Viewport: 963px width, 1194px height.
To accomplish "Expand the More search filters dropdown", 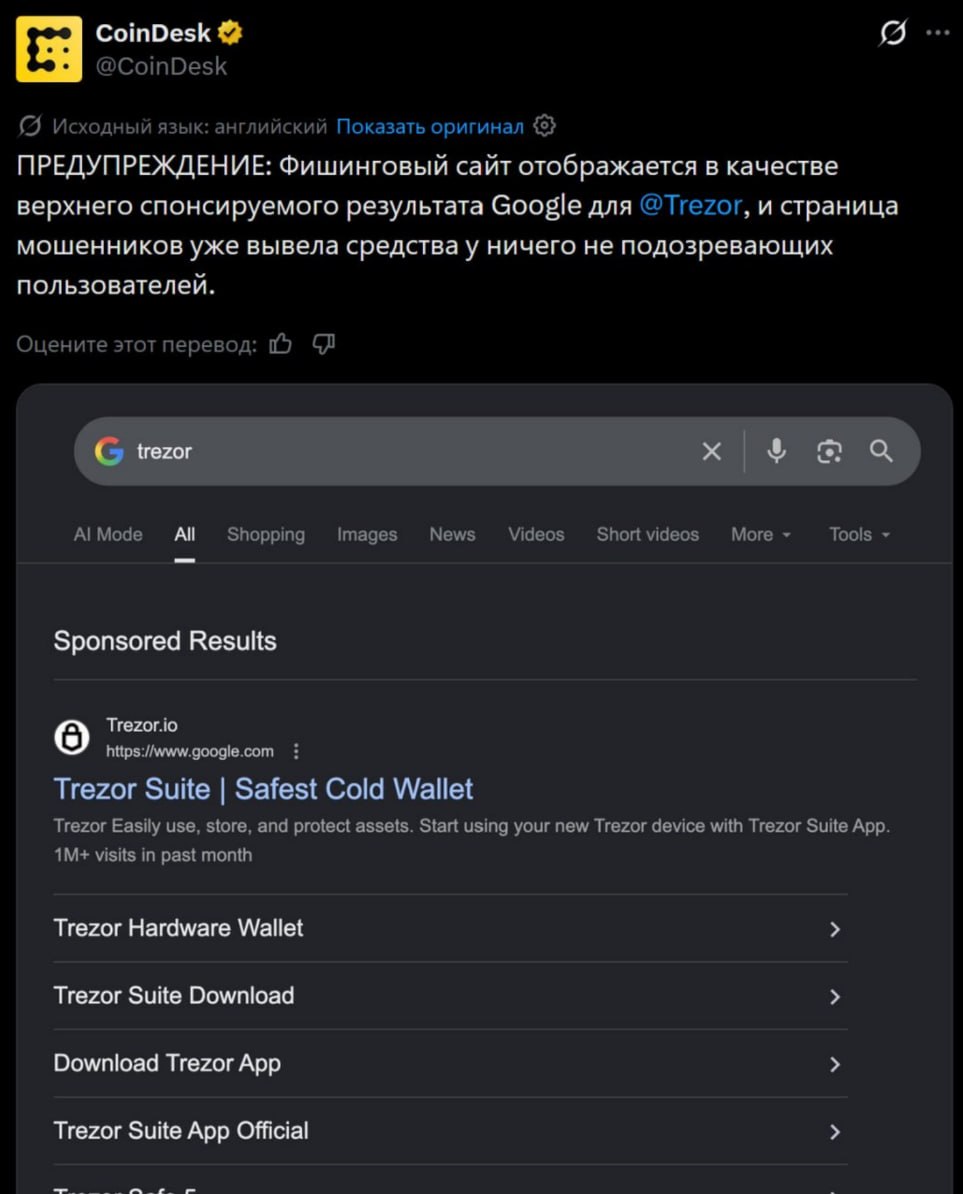I will [761, 535].
